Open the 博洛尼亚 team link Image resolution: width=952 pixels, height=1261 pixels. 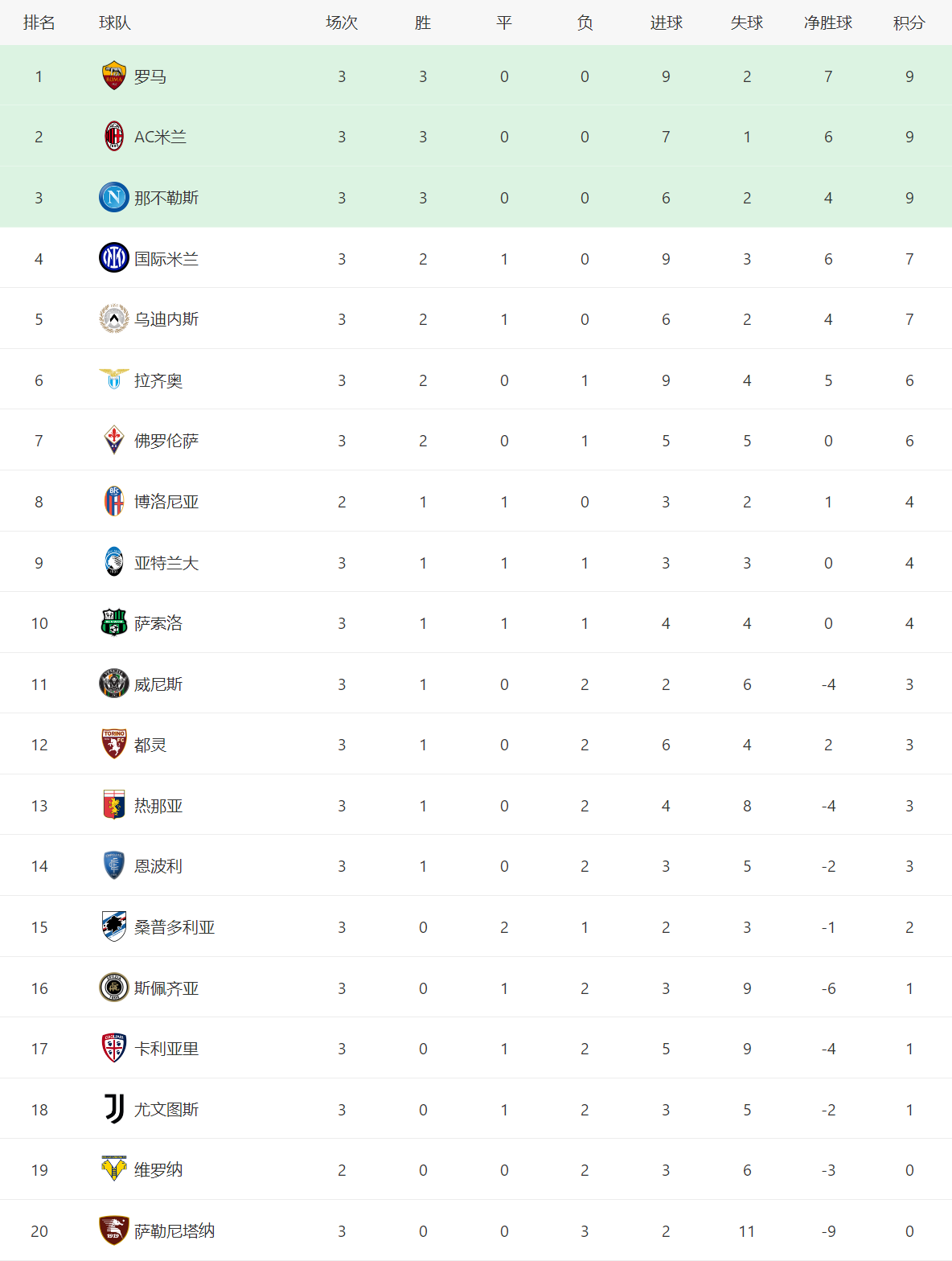pos(166,502)
